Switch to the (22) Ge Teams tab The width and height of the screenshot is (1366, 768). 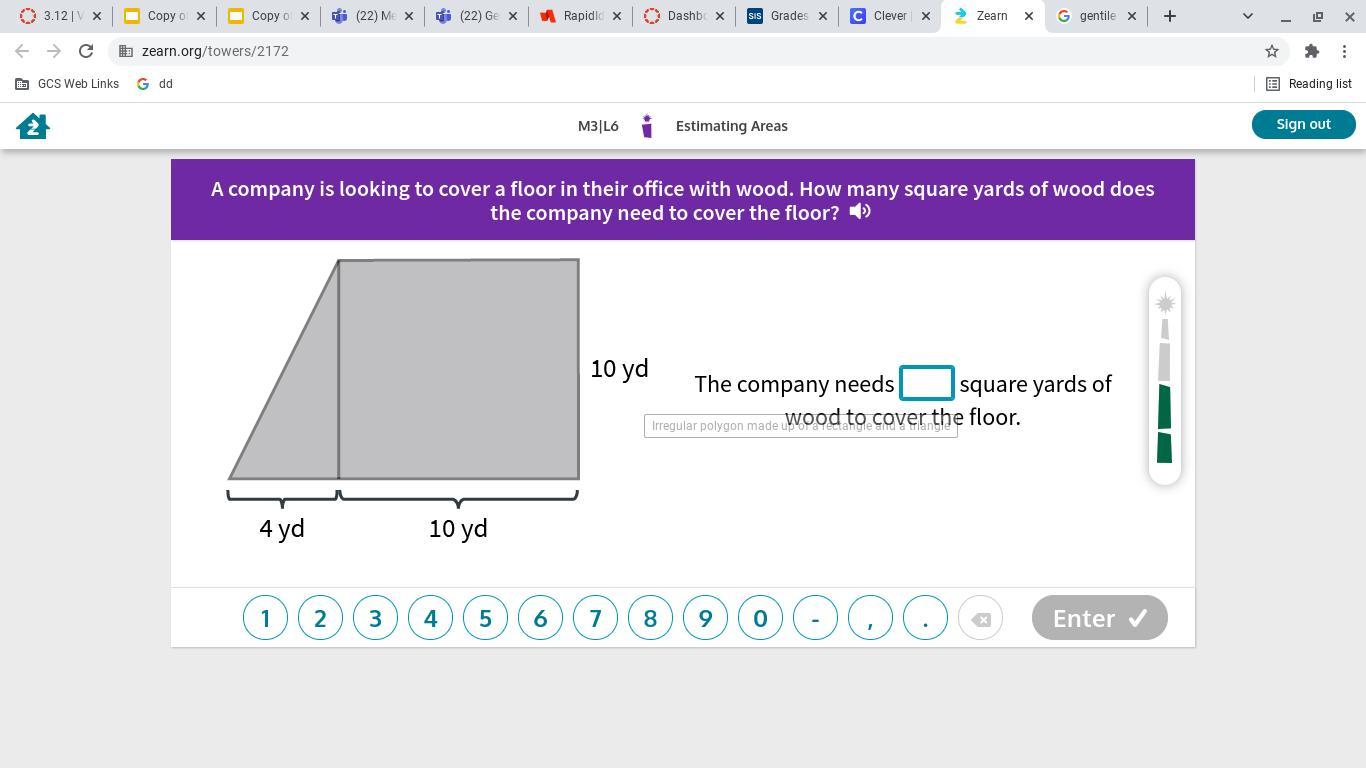(x=476, y=16)
